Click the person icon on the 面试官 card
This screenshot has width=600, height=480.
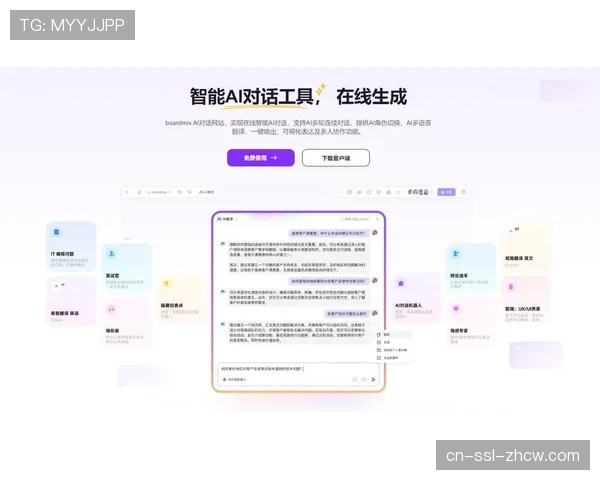point(111,253)
